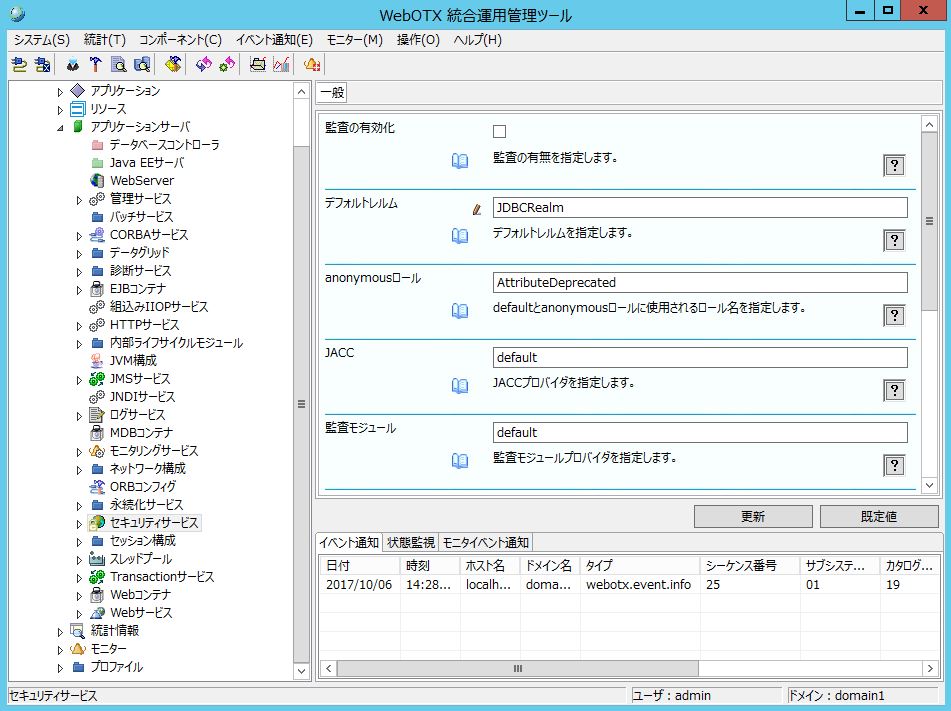Click the connect toolbar icon
This screenshot has height=711, width=951.
coord(19,65)
